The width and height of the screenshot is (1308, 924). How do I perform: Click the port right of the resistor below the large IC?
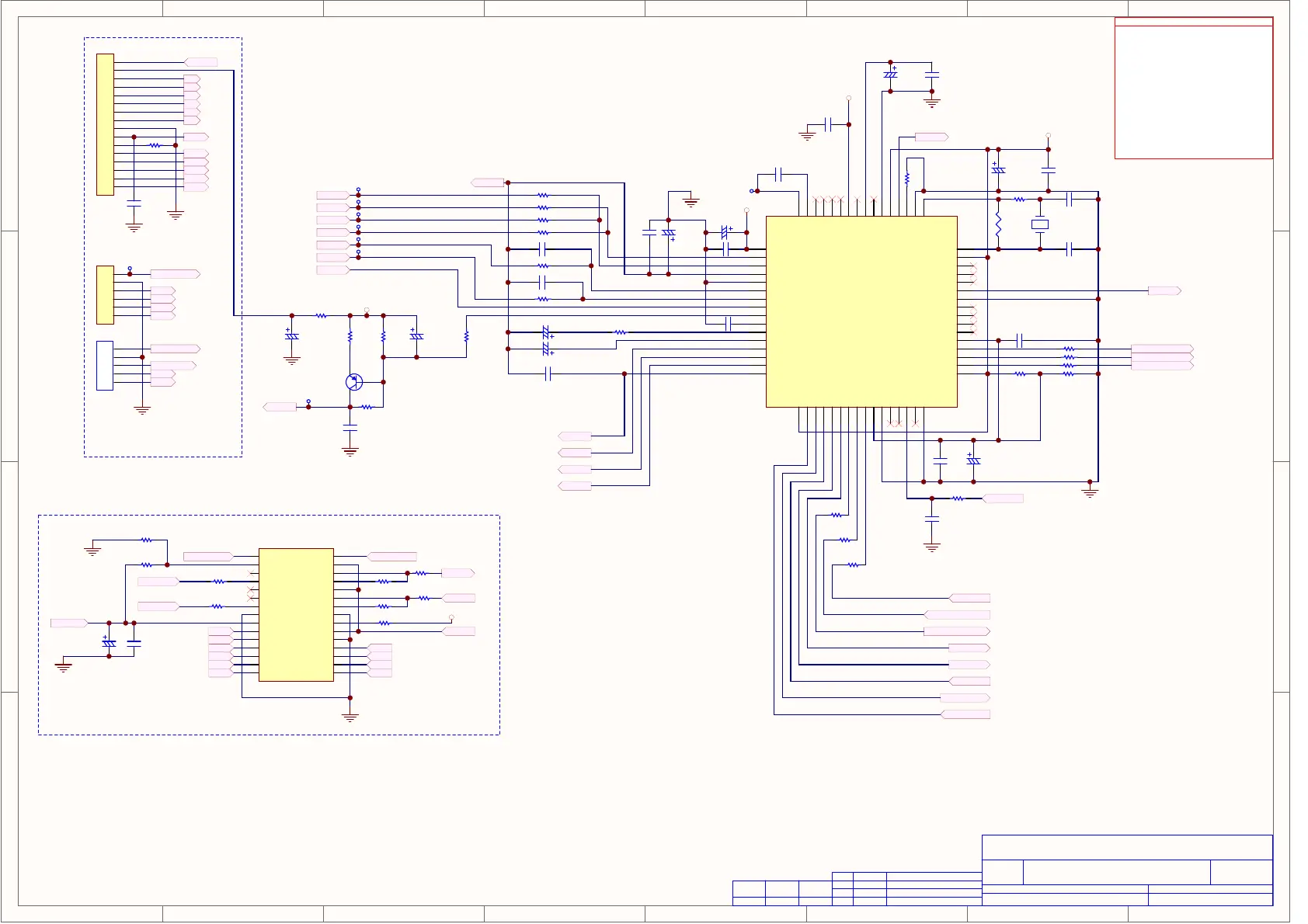[x=1003, y=498]
